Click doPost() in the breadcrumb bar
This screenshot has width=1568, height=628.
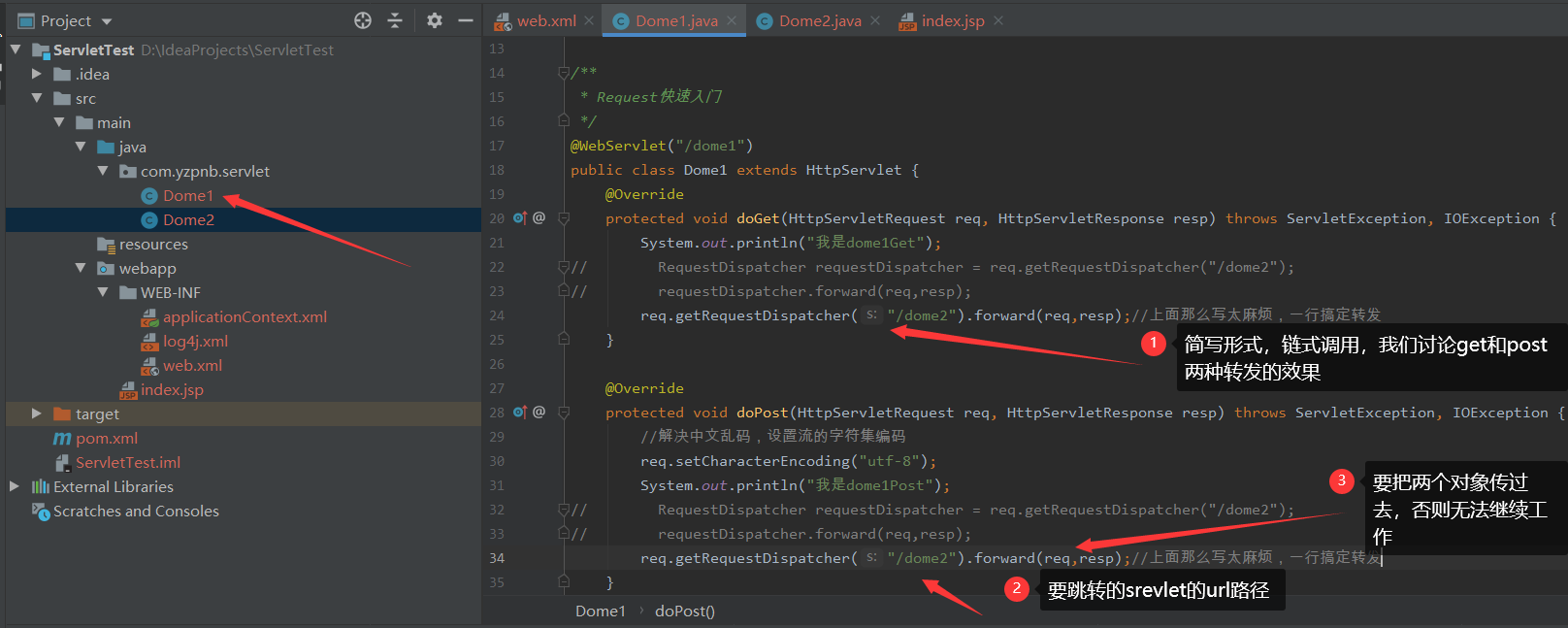[x=685, y=611]
